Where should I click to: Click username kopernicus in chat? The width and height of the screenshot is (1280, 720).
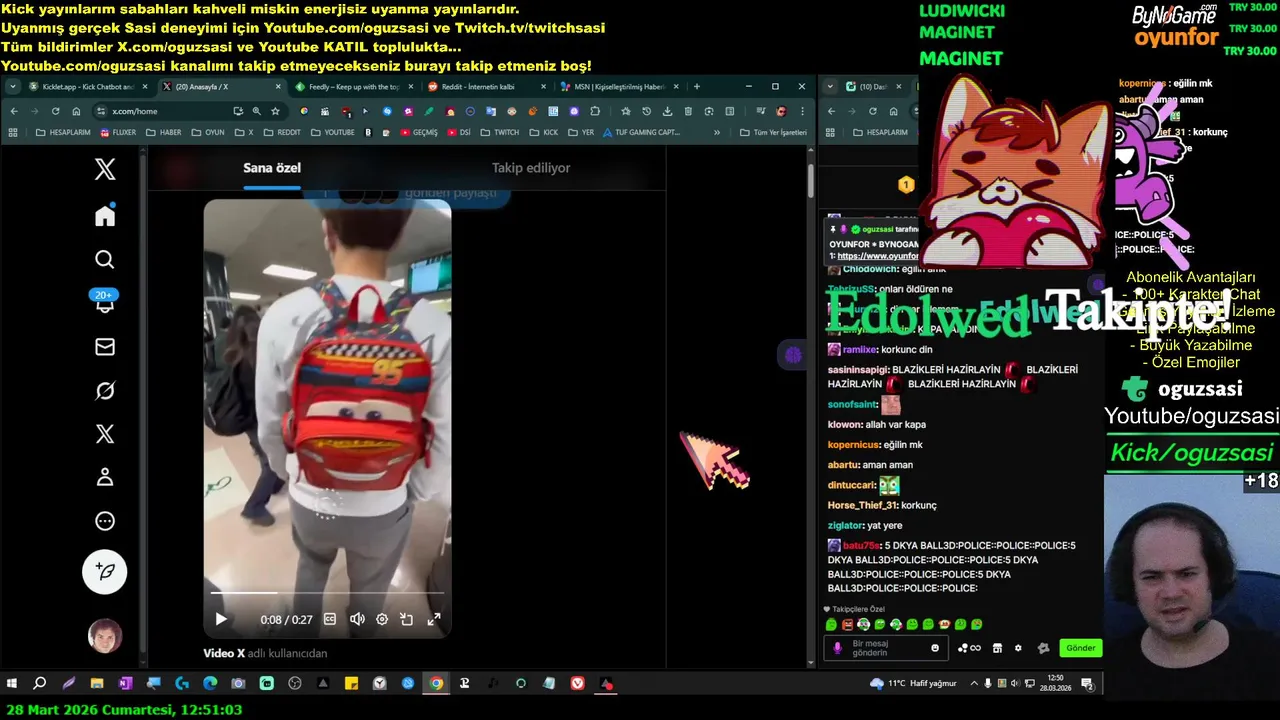click(x=854, y=444)
